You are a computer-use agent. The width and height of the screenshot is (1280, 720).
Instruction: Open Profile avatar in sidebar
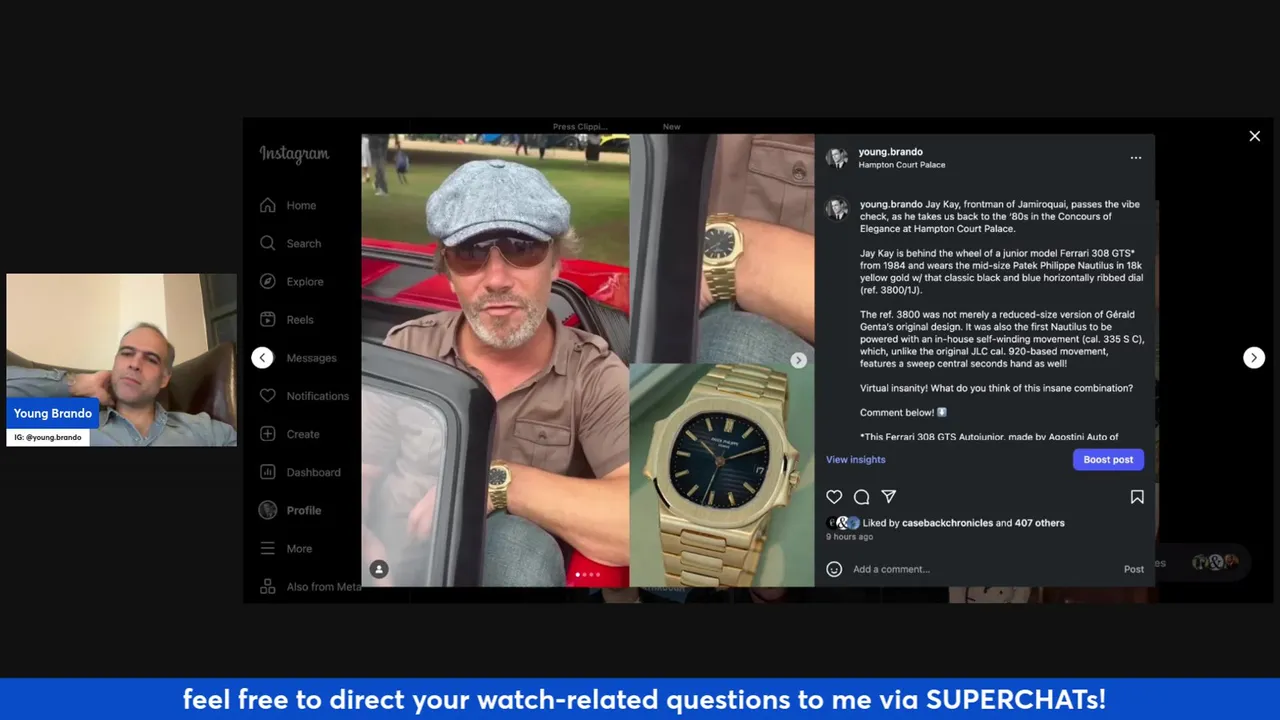(x=268, y=510)
